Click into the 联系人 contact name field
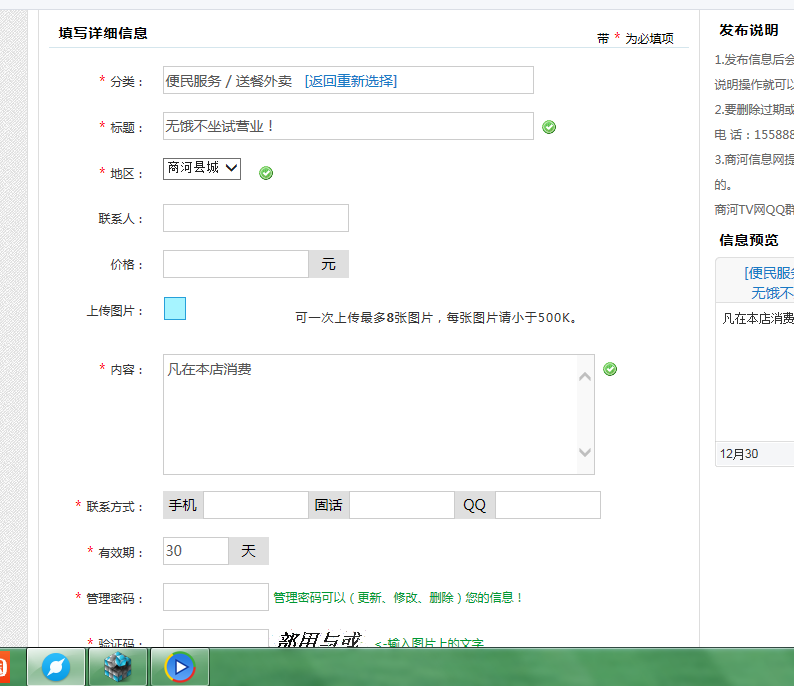 click(x=255, y=218)
